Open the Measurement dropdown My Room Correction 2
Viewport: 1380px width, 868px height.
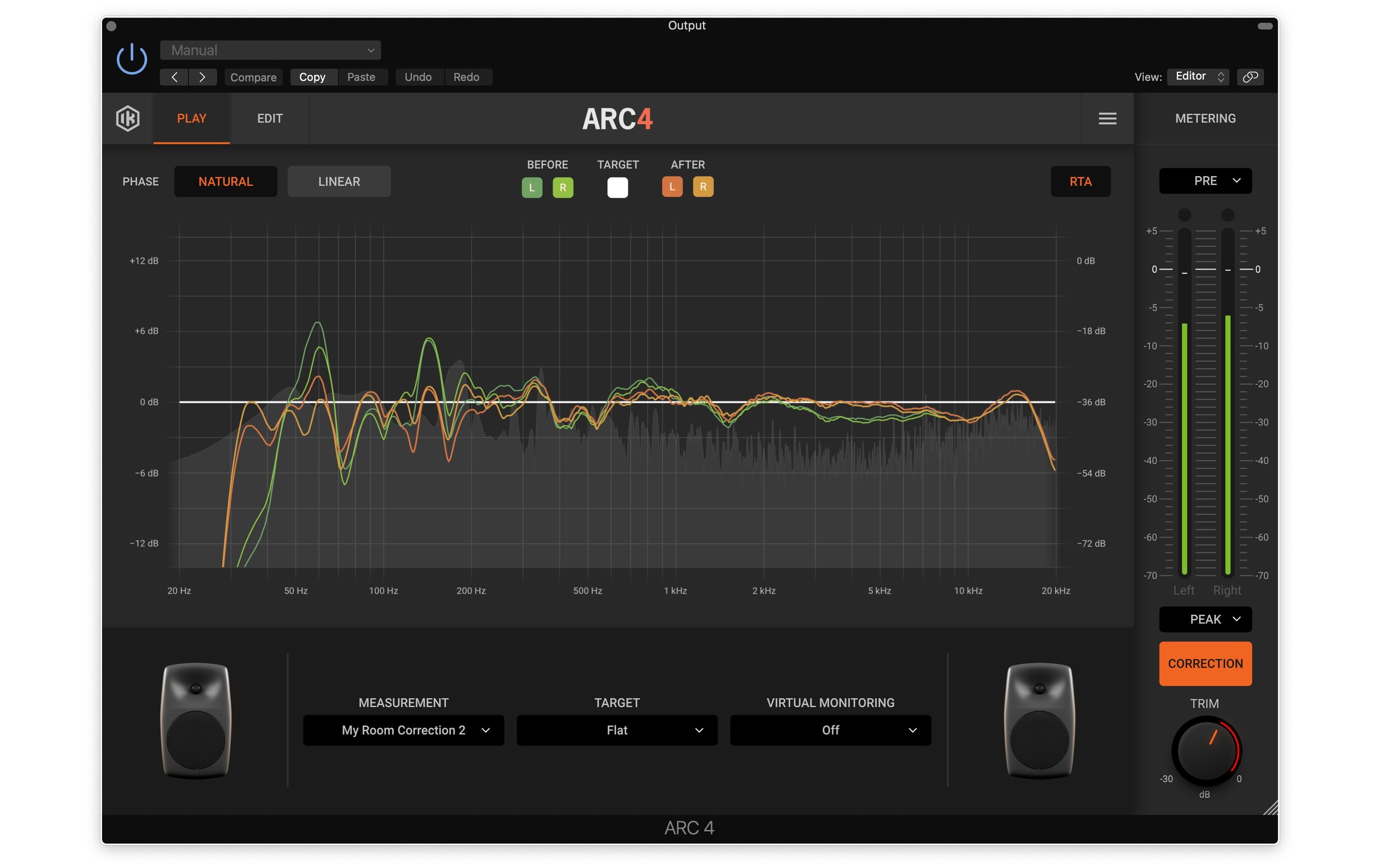pos(403,730)
